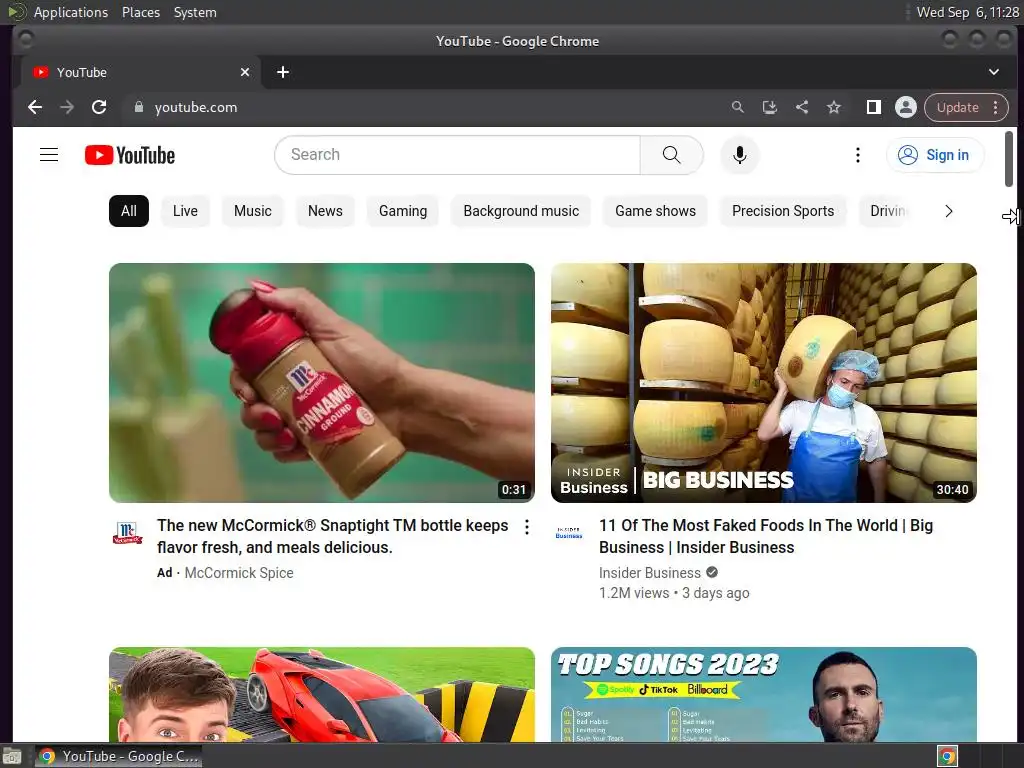Open a new tab with plus

(283, 72)
